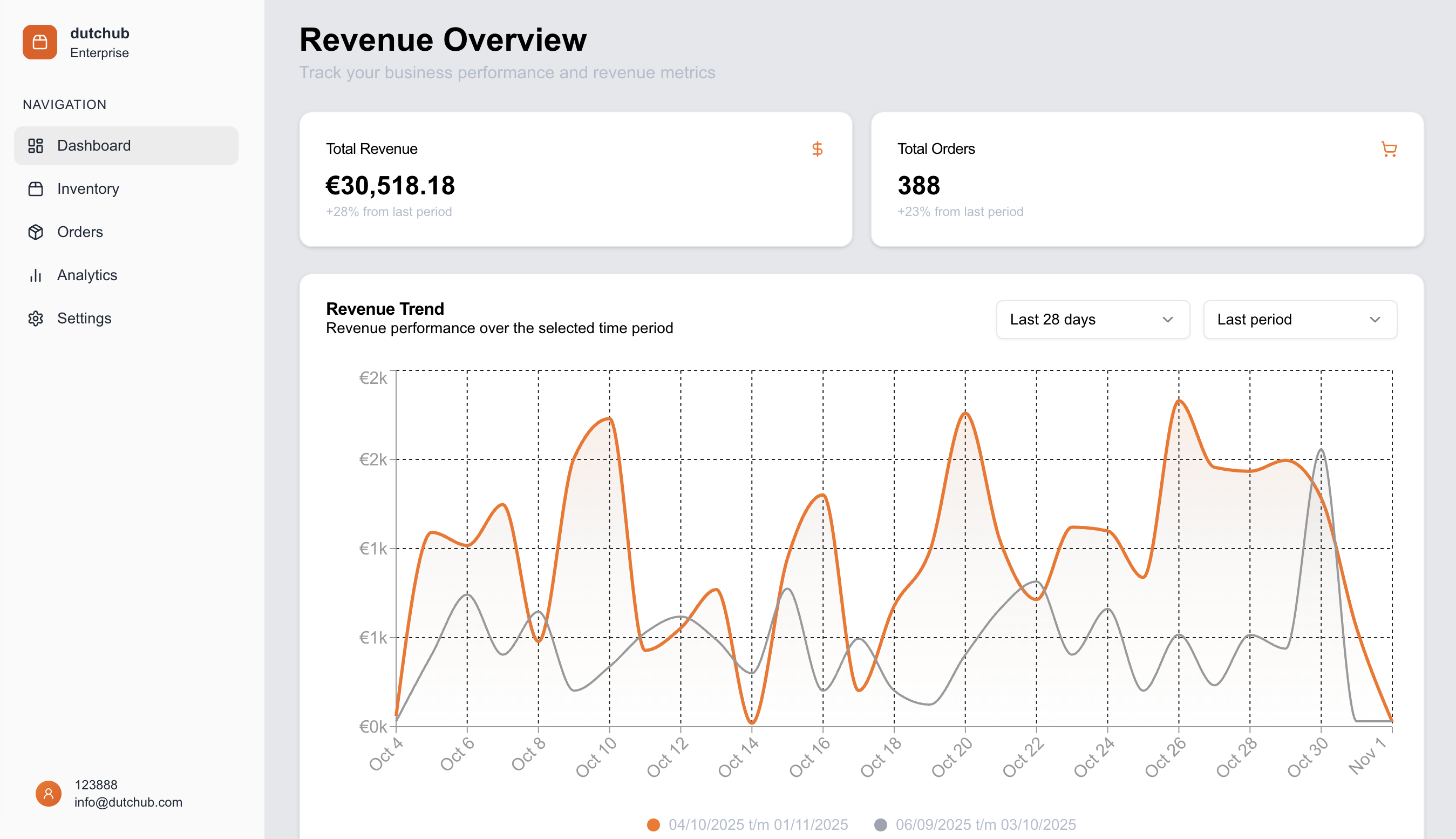Open the Last 28 days dropdown
The image size is (1456, 839).
[1092, 319]
